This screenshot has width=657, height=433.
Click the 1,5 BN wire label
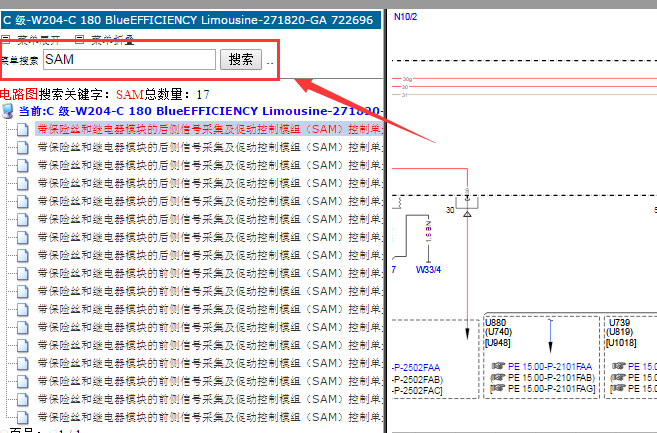428,231
